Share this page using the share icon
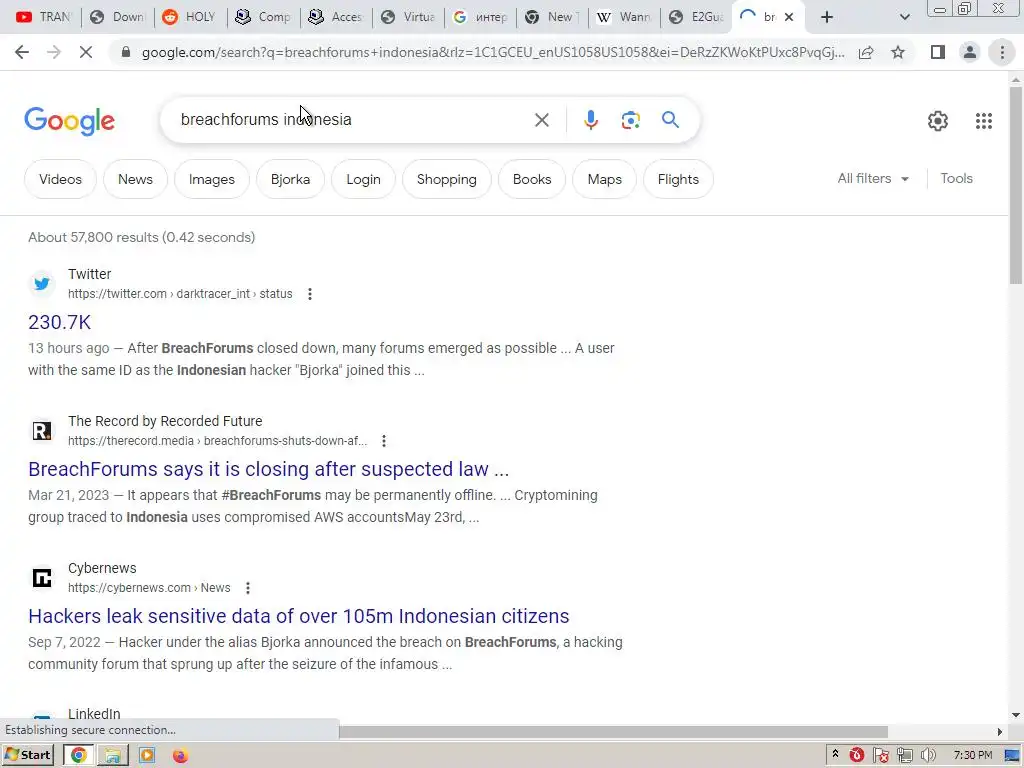Image resolution: width=1024 pixels, height=768 pixels. pyautogui.click(x=866, y=52)
